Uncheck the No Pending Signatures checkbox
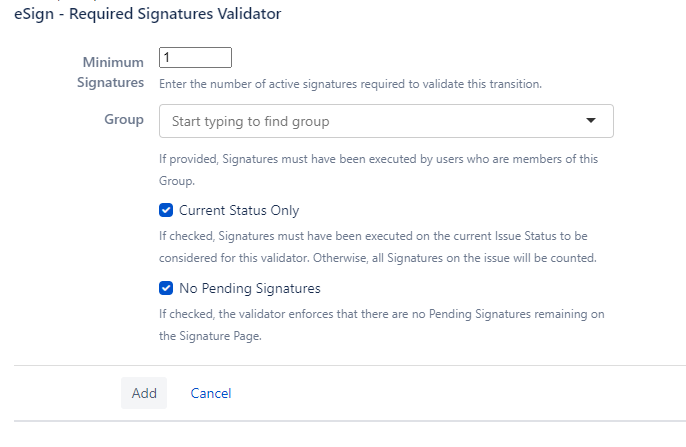 (167, 289)
